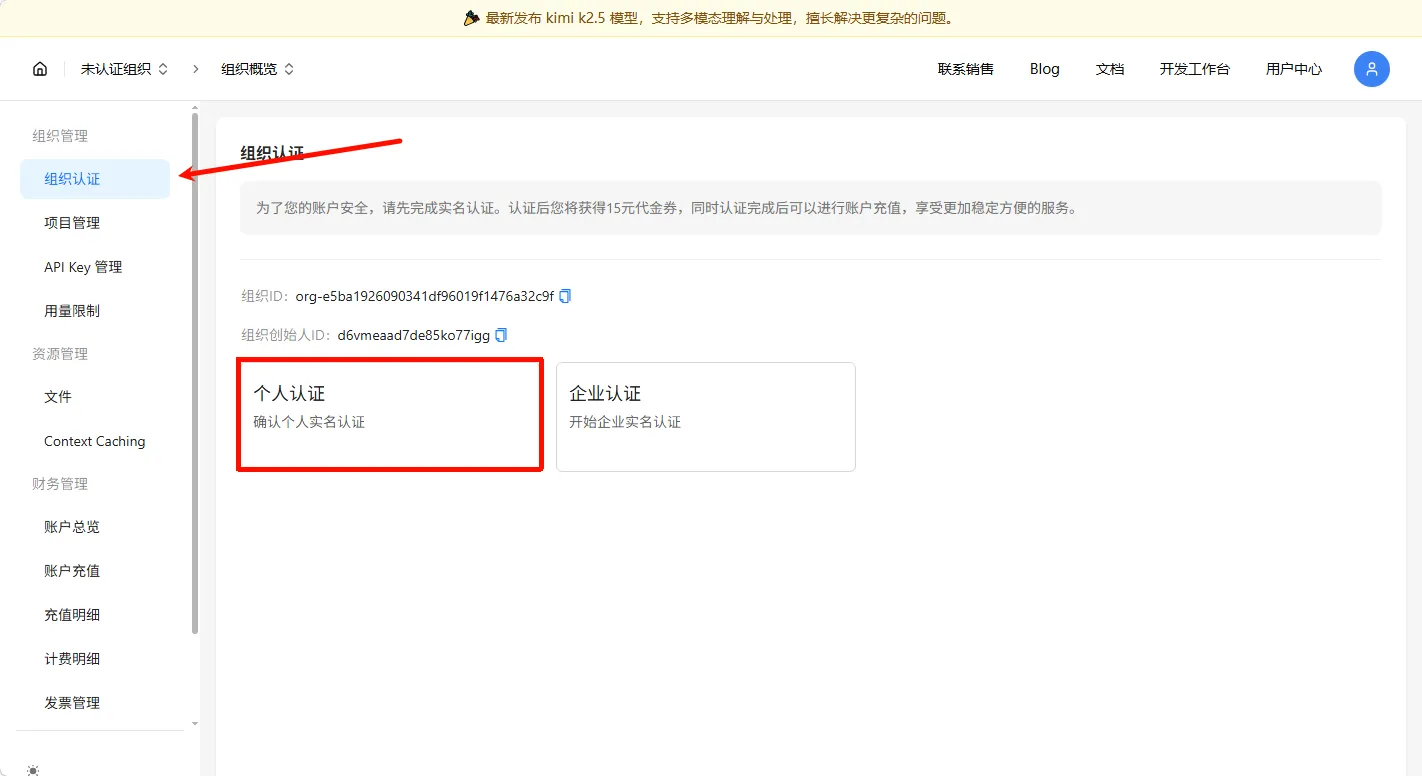Click the sidebar scrollbar down arrow

coord(195,723)
